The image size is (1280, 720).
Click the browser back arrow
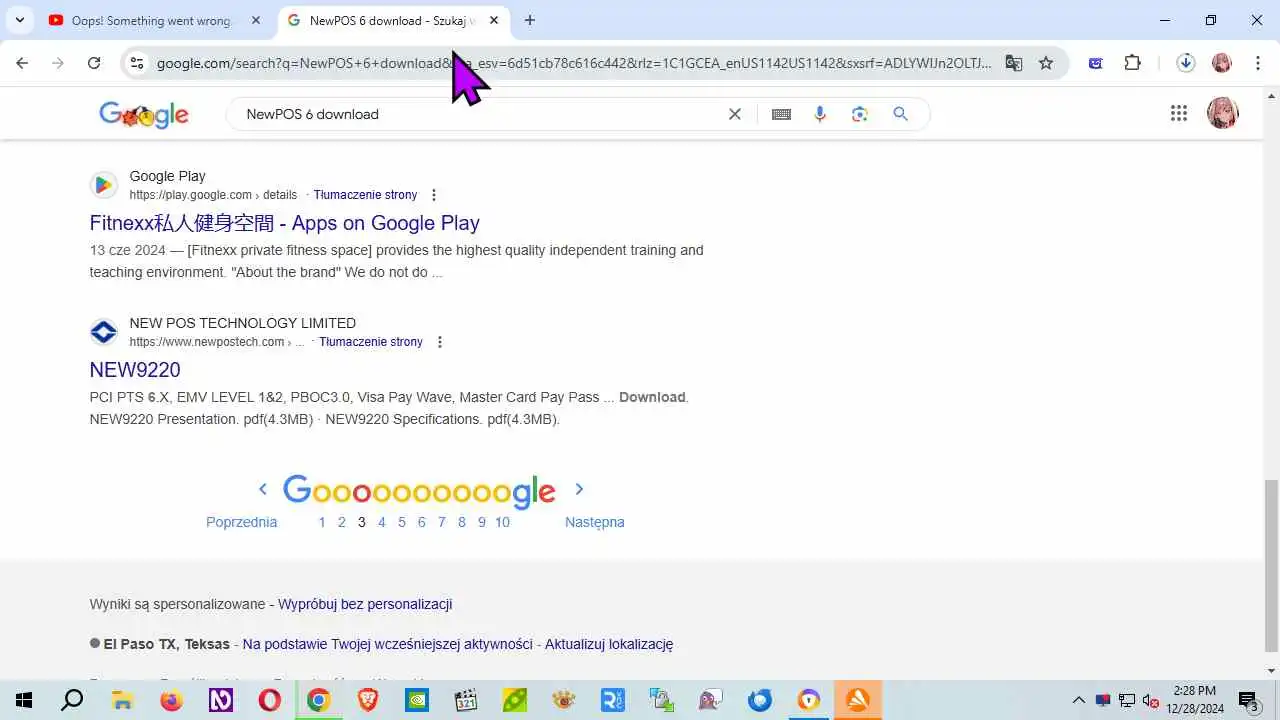point(22,63)
